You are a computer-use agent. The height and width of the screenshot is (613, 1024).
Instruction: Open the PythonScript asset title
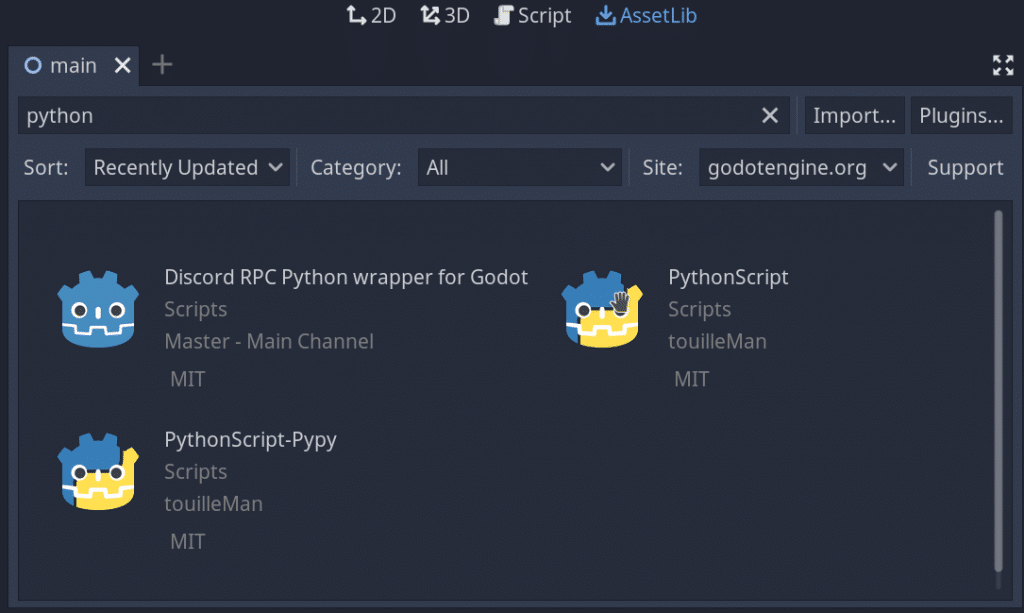point(728,277)
